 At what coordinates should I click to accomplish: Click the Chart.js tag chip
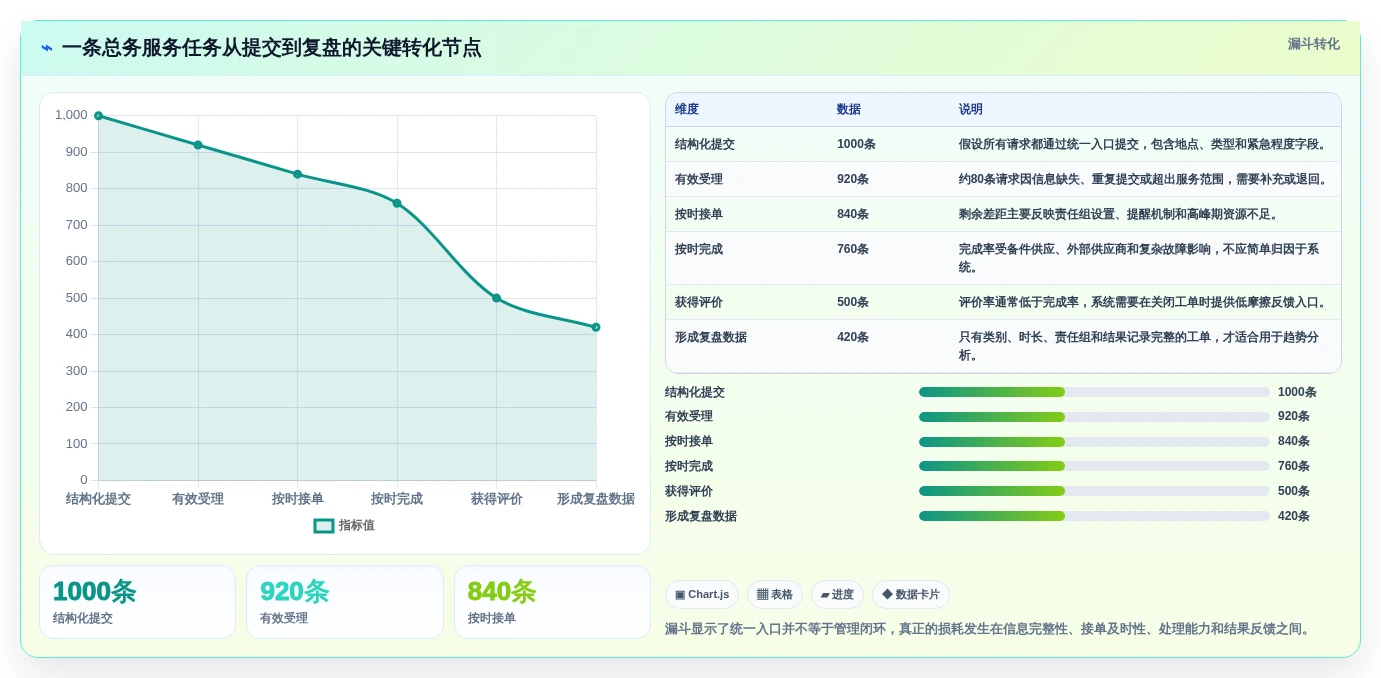[x=702, y=595]
